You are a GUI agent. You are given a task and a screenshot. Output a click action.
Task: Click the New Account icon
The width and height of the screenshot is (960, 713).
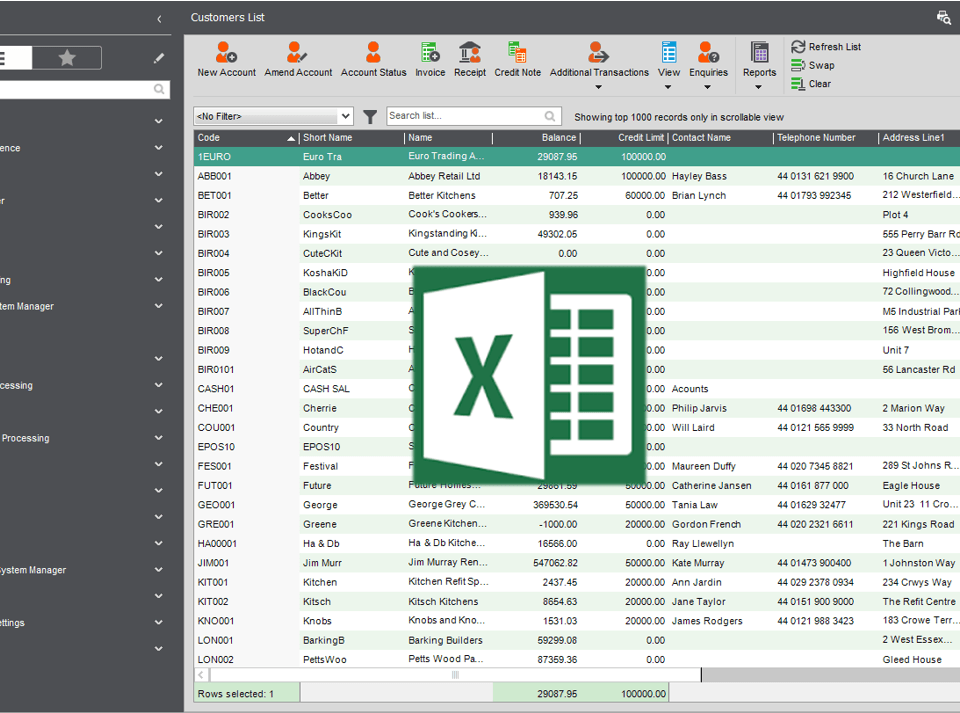pos(226,53)
